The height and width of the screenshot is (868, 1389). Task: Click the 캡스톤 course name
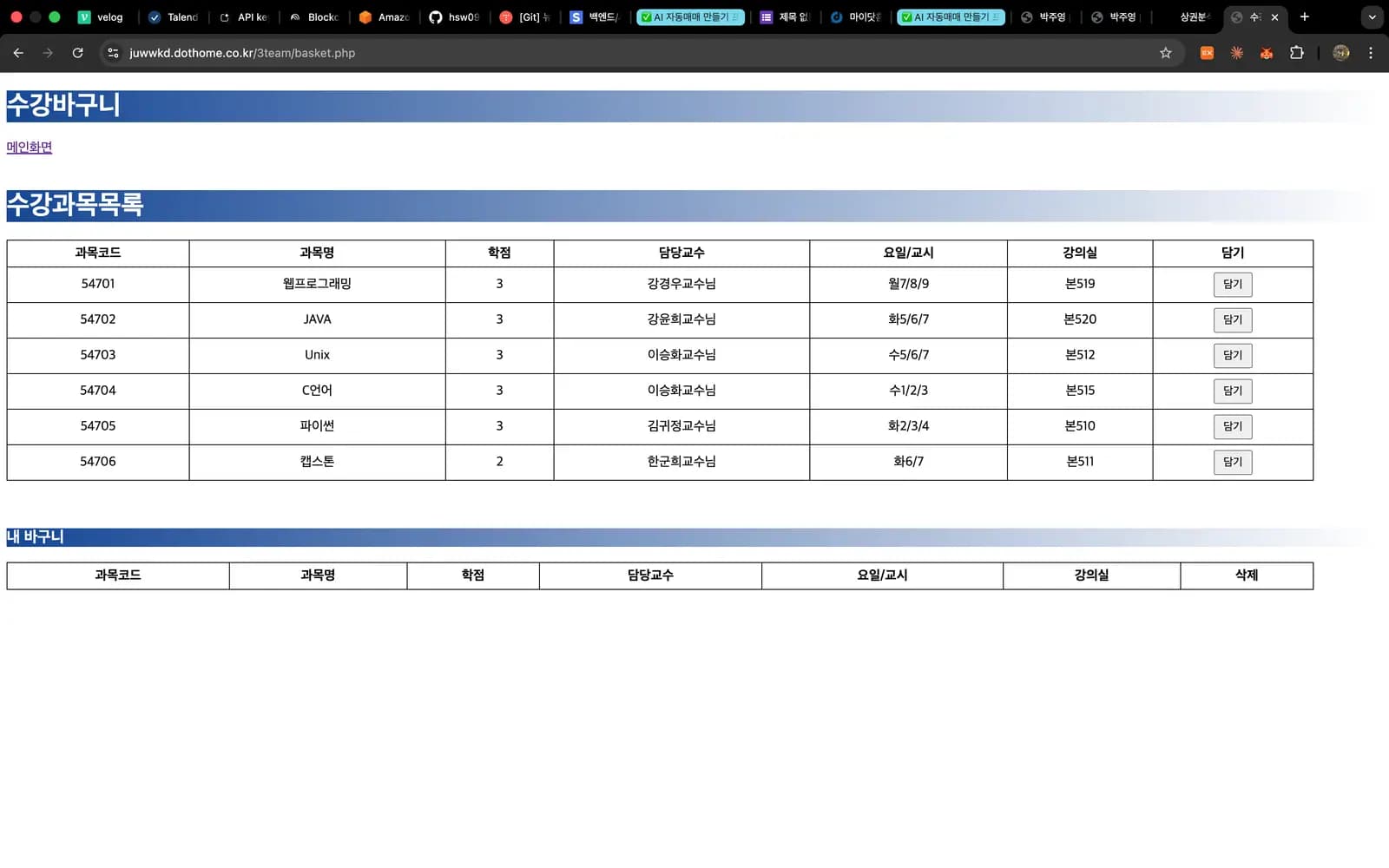pos(317,462)
